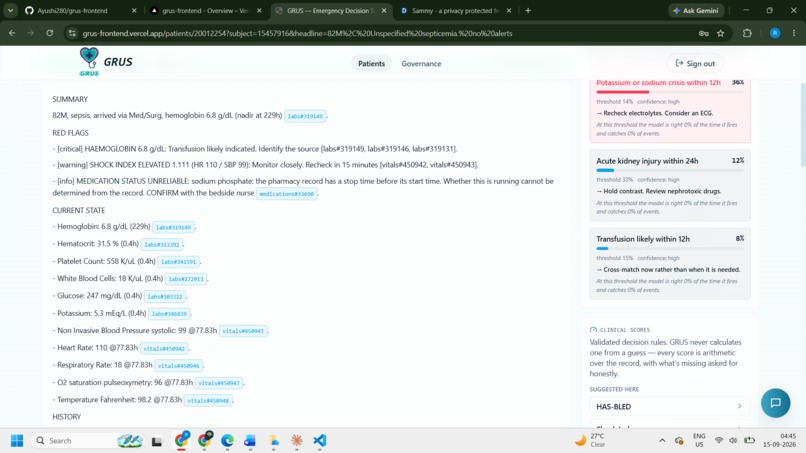Click the Potassium or sodium crisis risk bar

(x=669, y=92)
